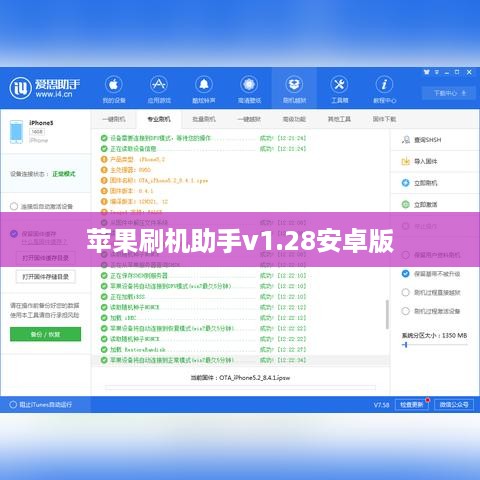Viewport: 480px width, 480px height.
Task: Click the flashing progress bar below firmware name
Action: point(240,387)
